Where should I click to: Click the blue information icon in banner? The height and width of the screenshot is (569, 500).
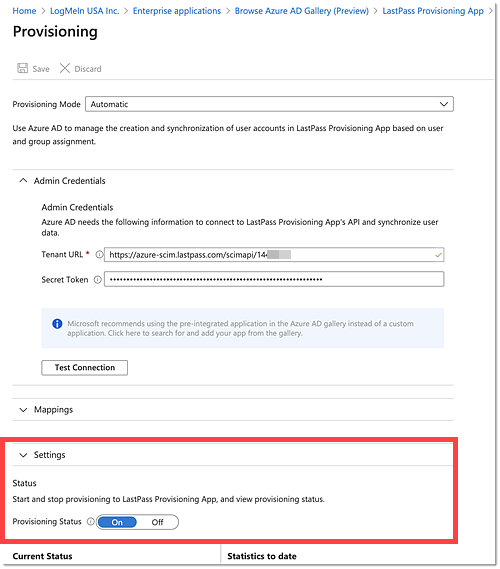coord(57,324)
